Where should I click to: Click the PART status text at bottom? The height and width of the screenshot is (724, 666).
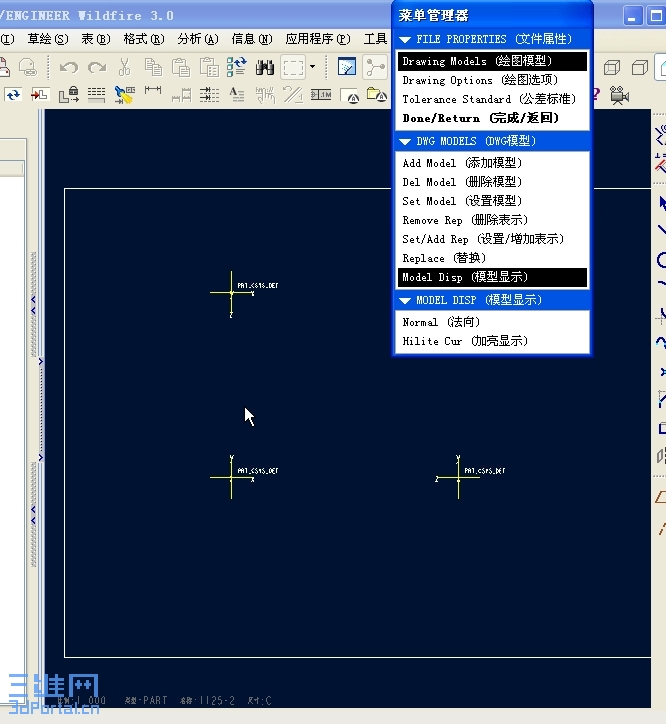(x=146, y=700)
